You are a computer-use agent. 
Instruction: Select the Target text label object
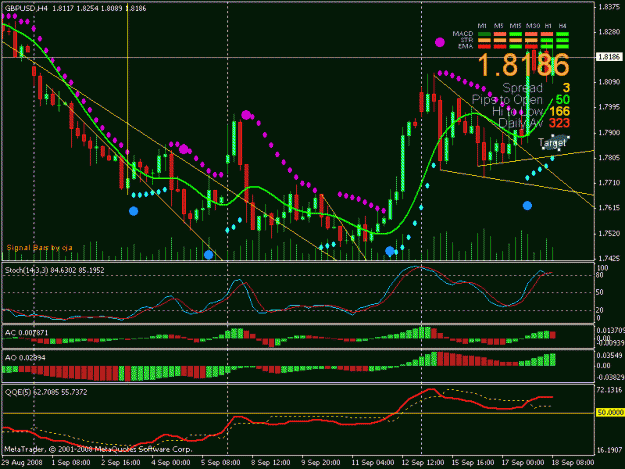click(552, 143)
